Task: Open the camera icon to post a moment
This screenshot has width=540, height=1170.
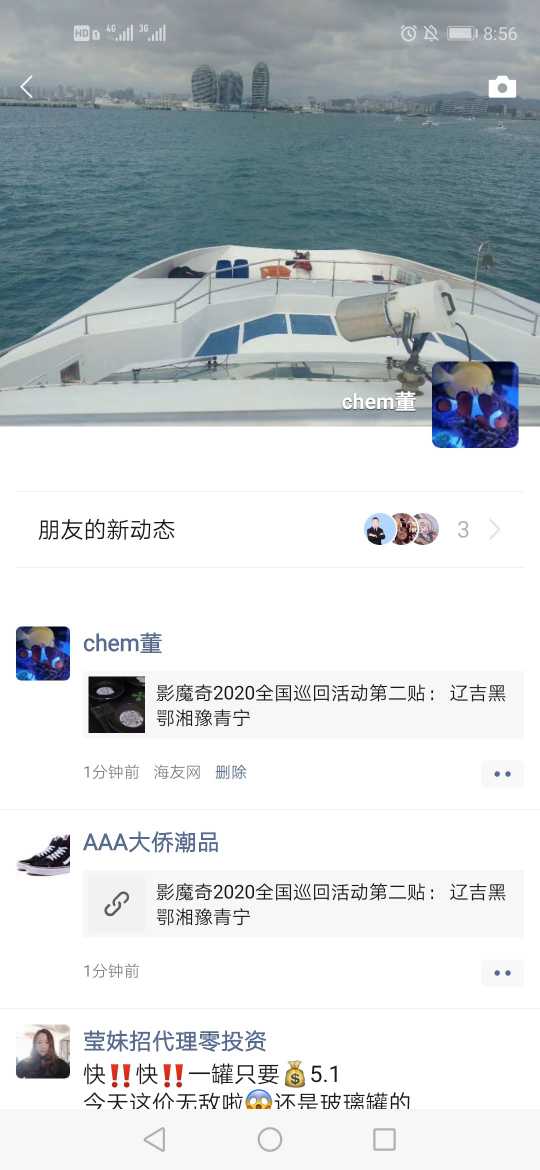Action: tap(502, 87)
